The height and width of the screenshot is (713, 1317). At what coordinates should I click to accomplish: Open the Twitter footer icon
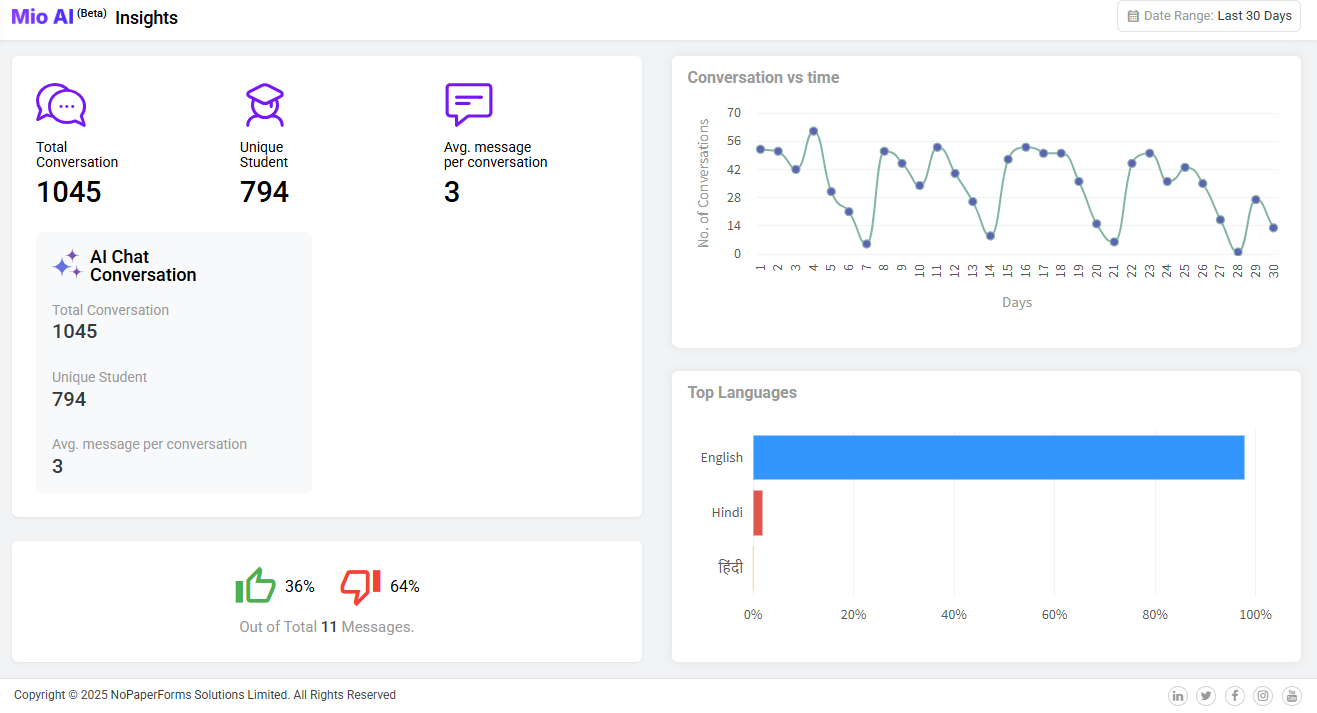(x=1206, y=696)
